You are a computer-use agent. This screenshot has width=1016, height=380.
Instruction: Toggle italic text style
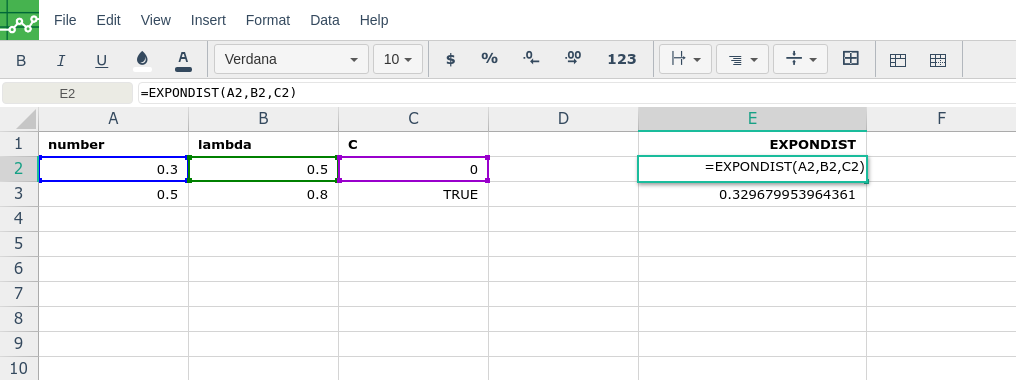pyautogui.click(x=61, y=60)
